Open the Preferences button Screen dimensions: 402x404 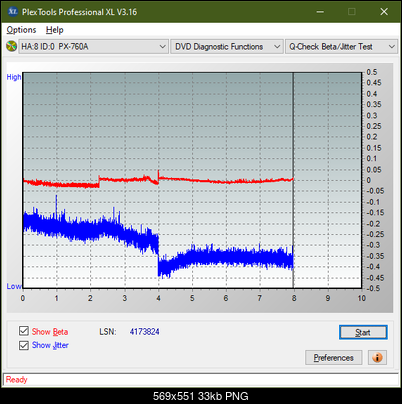coord(334,358)
